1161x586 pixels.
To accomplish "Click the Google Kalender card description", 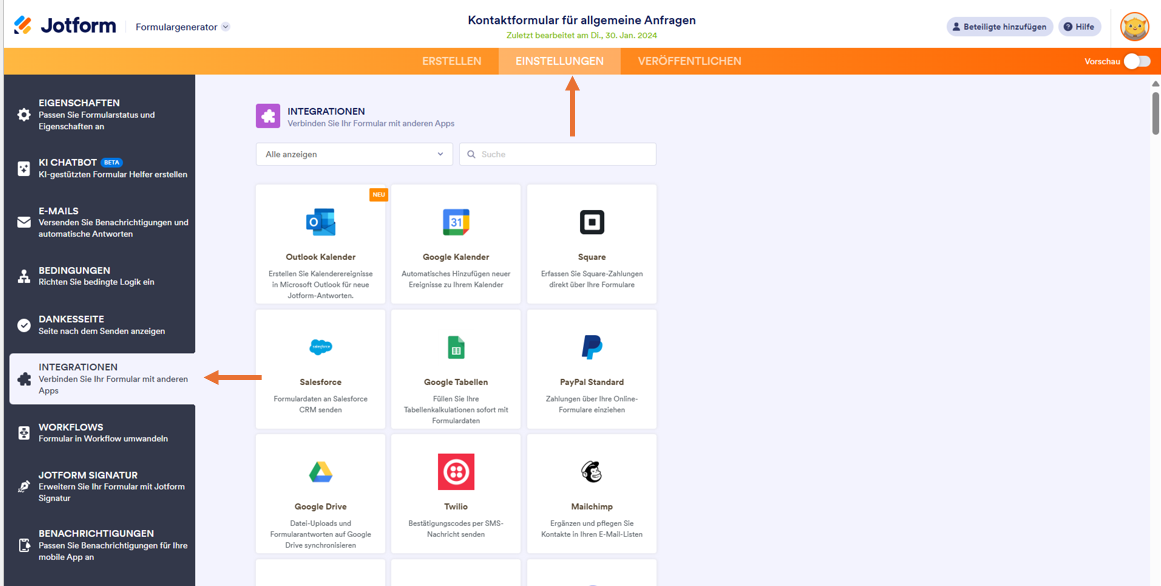I will 456,279.
